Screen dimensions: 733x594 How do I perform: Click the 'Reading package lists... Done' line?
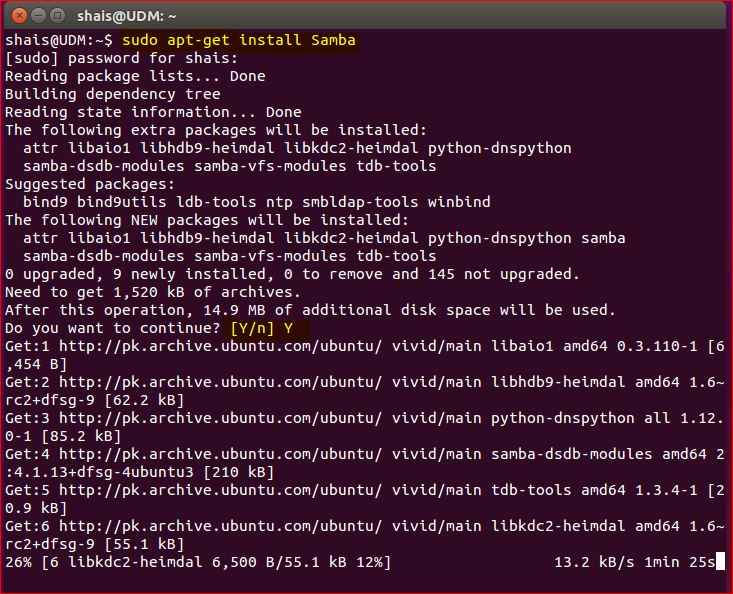tap(135, 76)
